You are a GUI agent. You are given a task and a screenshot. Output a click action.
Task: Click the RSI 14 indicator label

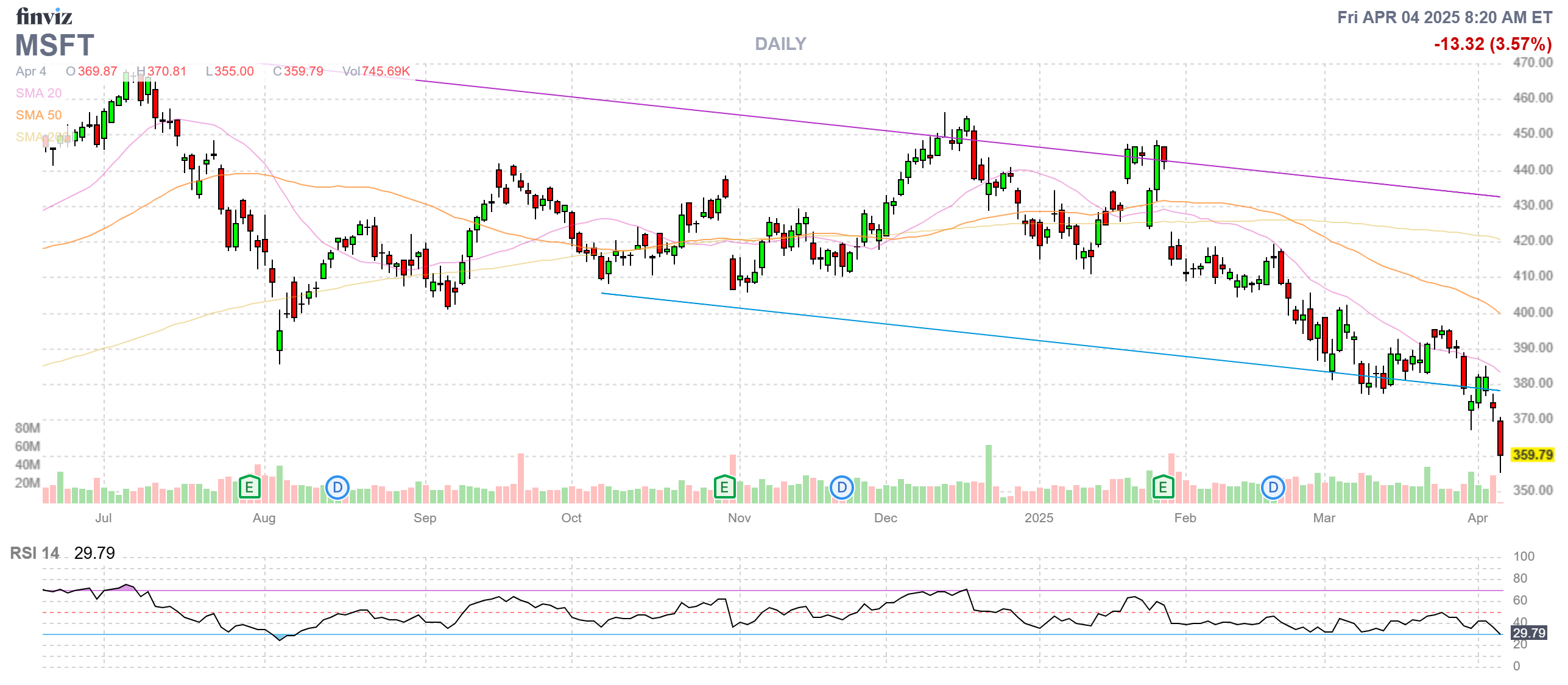pos(35,553)
